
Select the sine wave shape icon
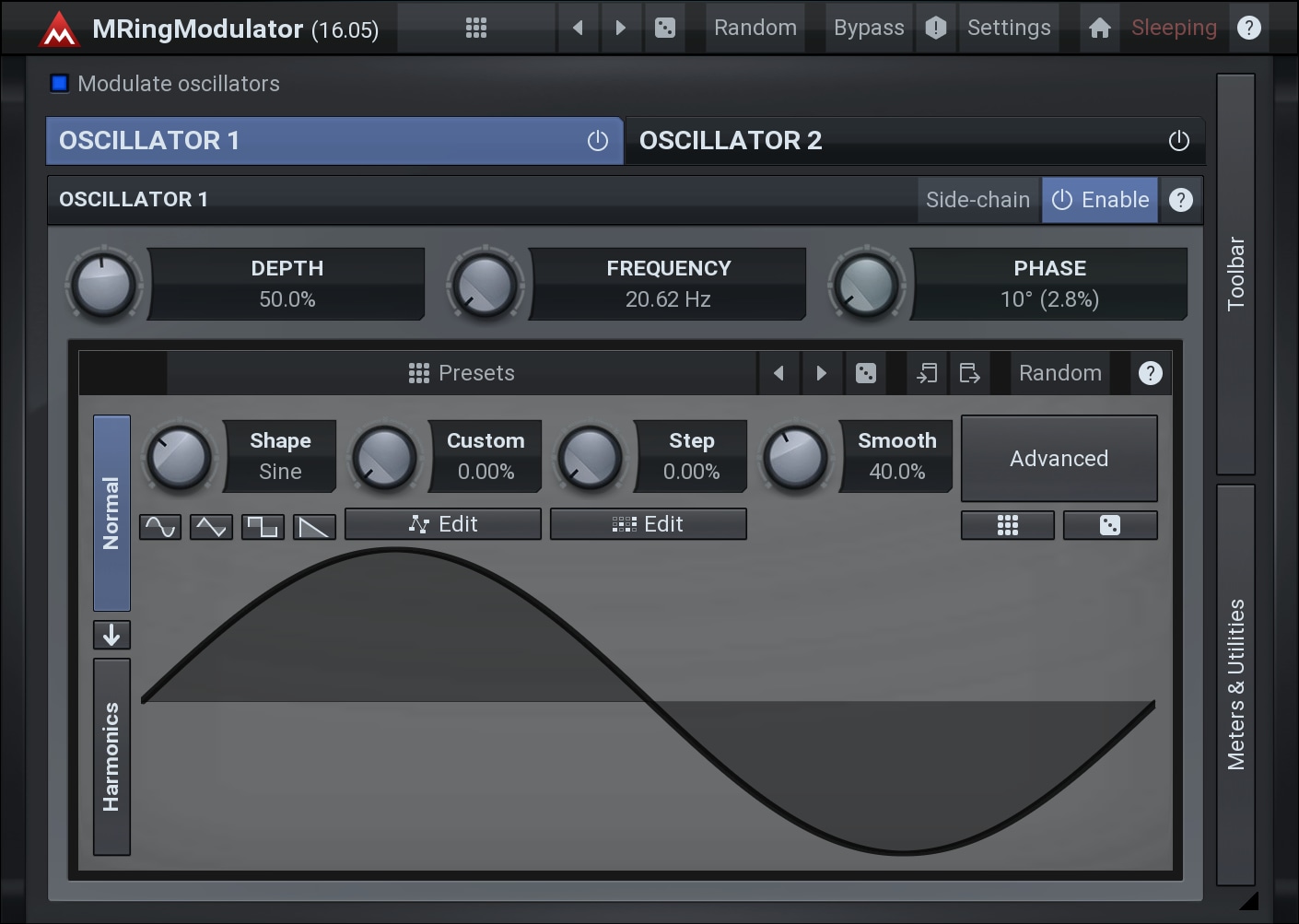[160, 527]
